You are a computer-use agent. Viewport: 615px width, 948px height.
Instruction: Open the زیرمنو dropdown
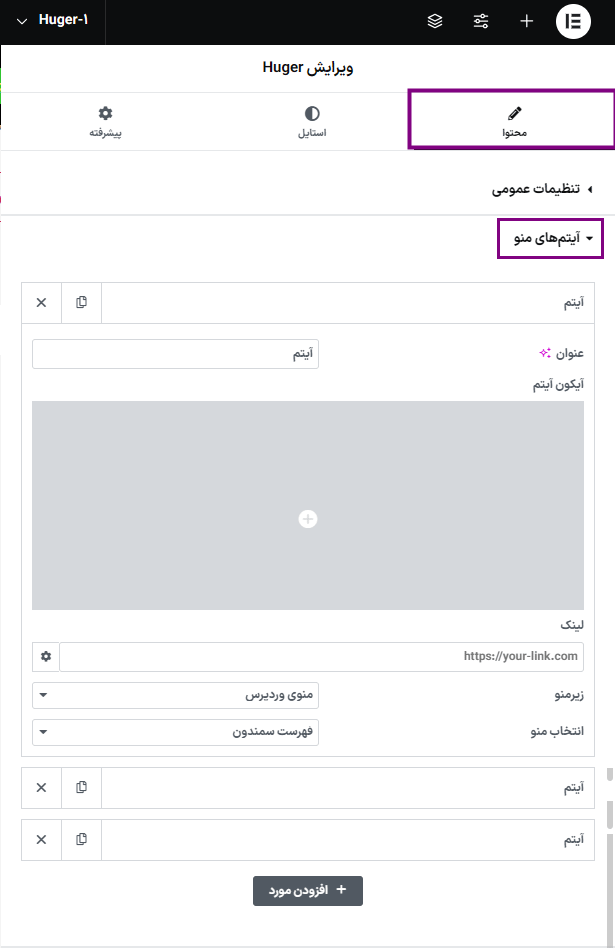(176, 695)
